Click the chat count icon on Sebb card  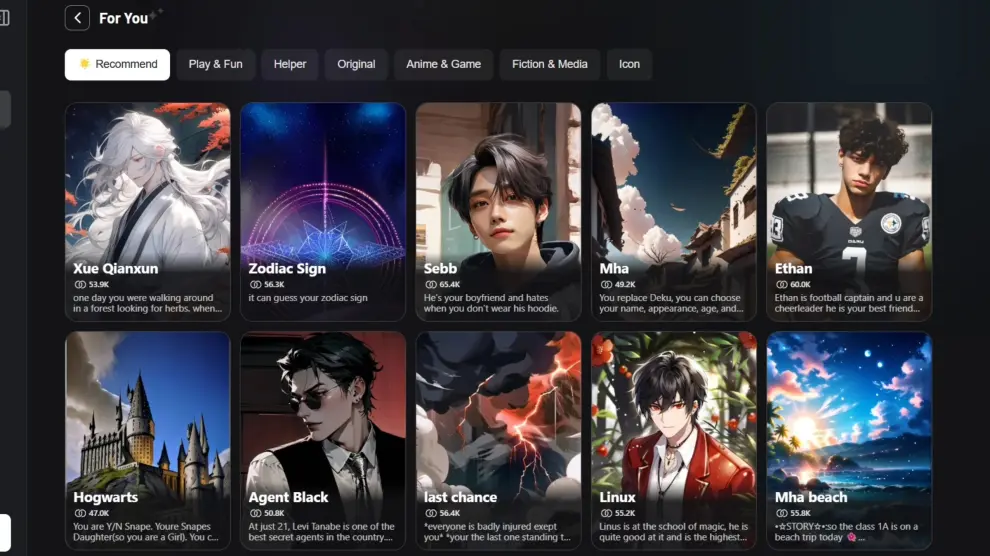[x=431, y=285]
